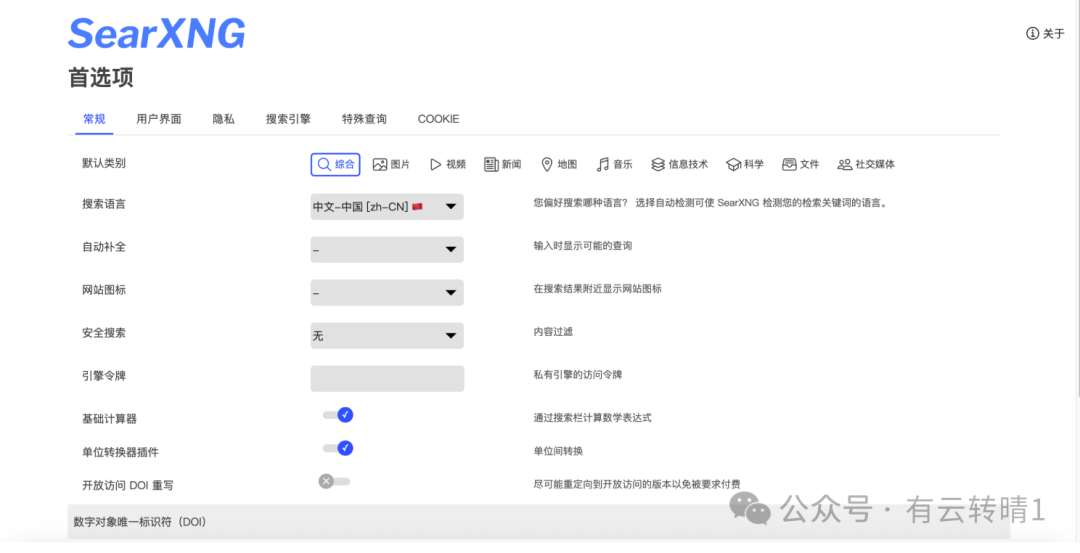1080x553 pixels.
Task: Click the 默认类别 label
Action: coord(104,163)
